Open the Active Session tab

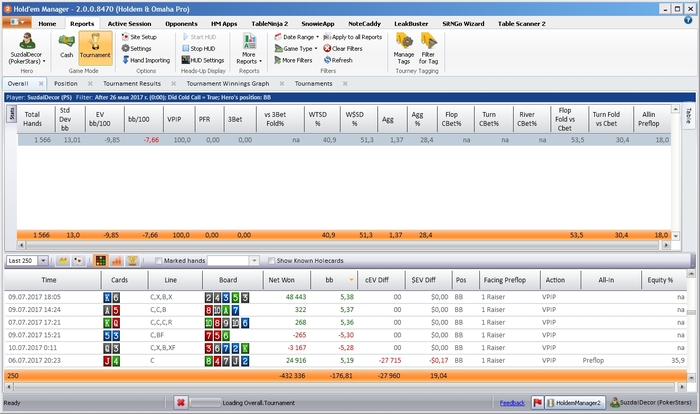[129, 24]
